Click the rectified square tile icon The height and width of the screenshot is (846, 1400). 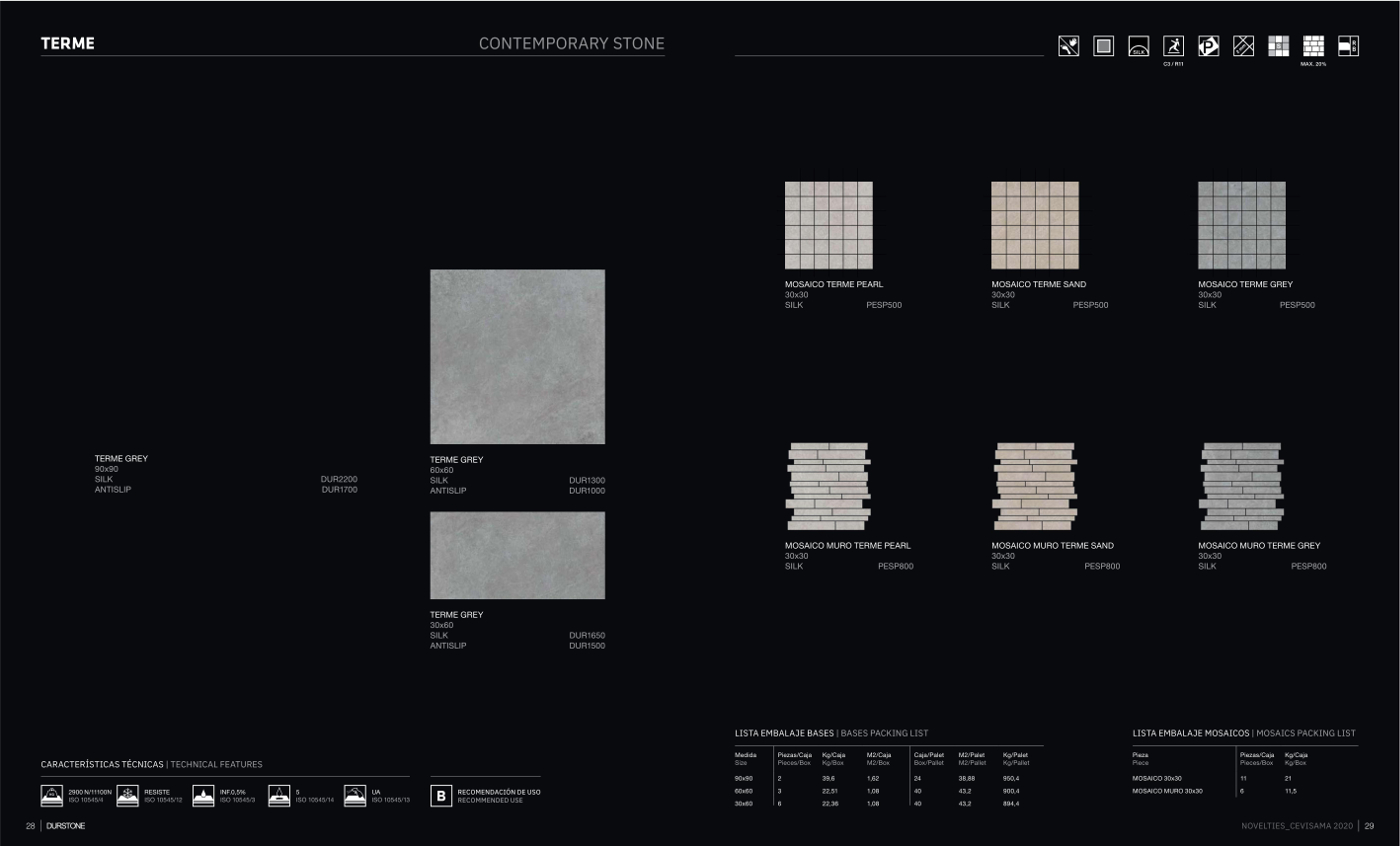click(1104, 46)
